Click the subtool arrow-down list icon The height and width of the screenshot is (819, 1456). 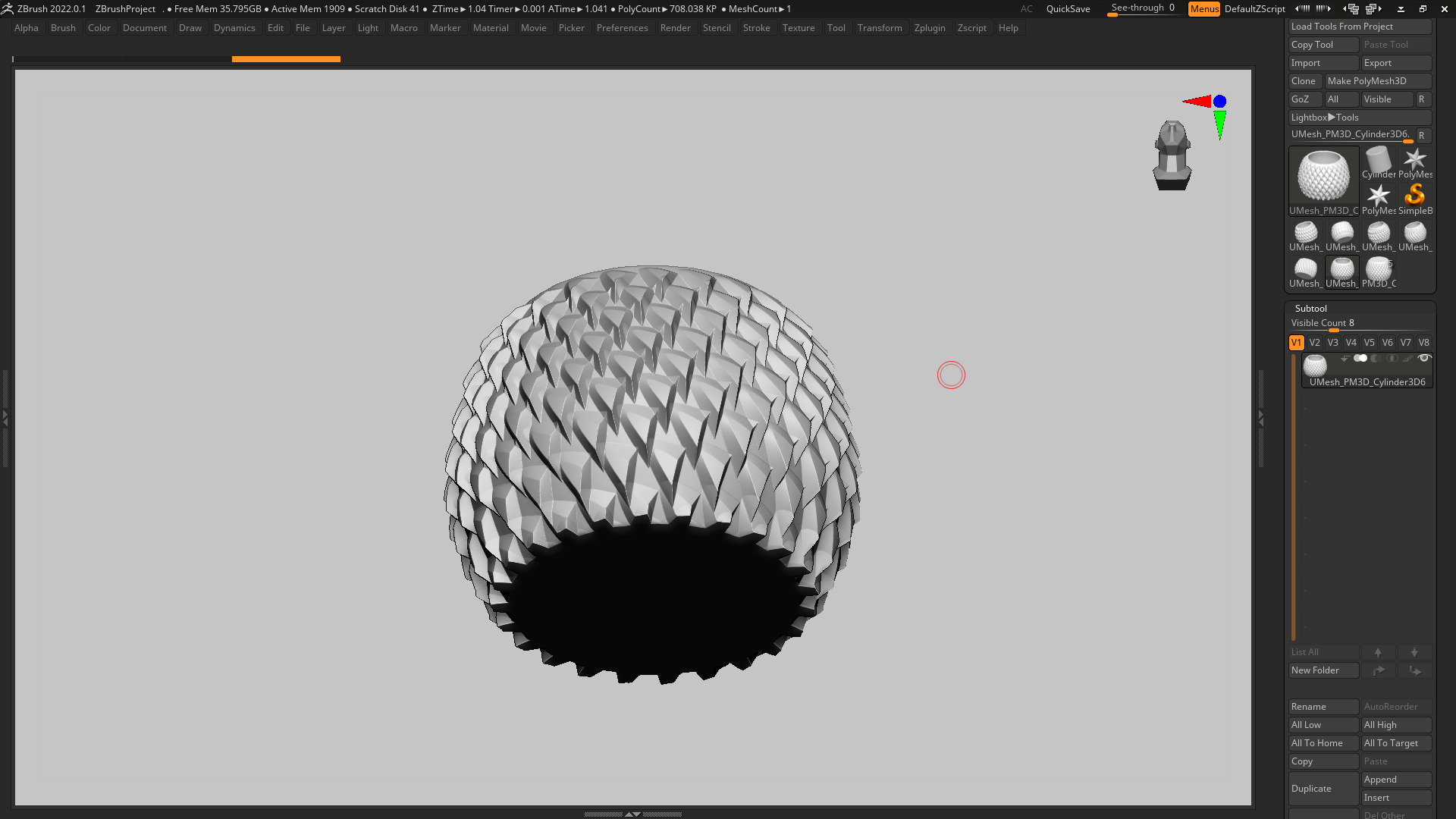tap(1345, 358)
